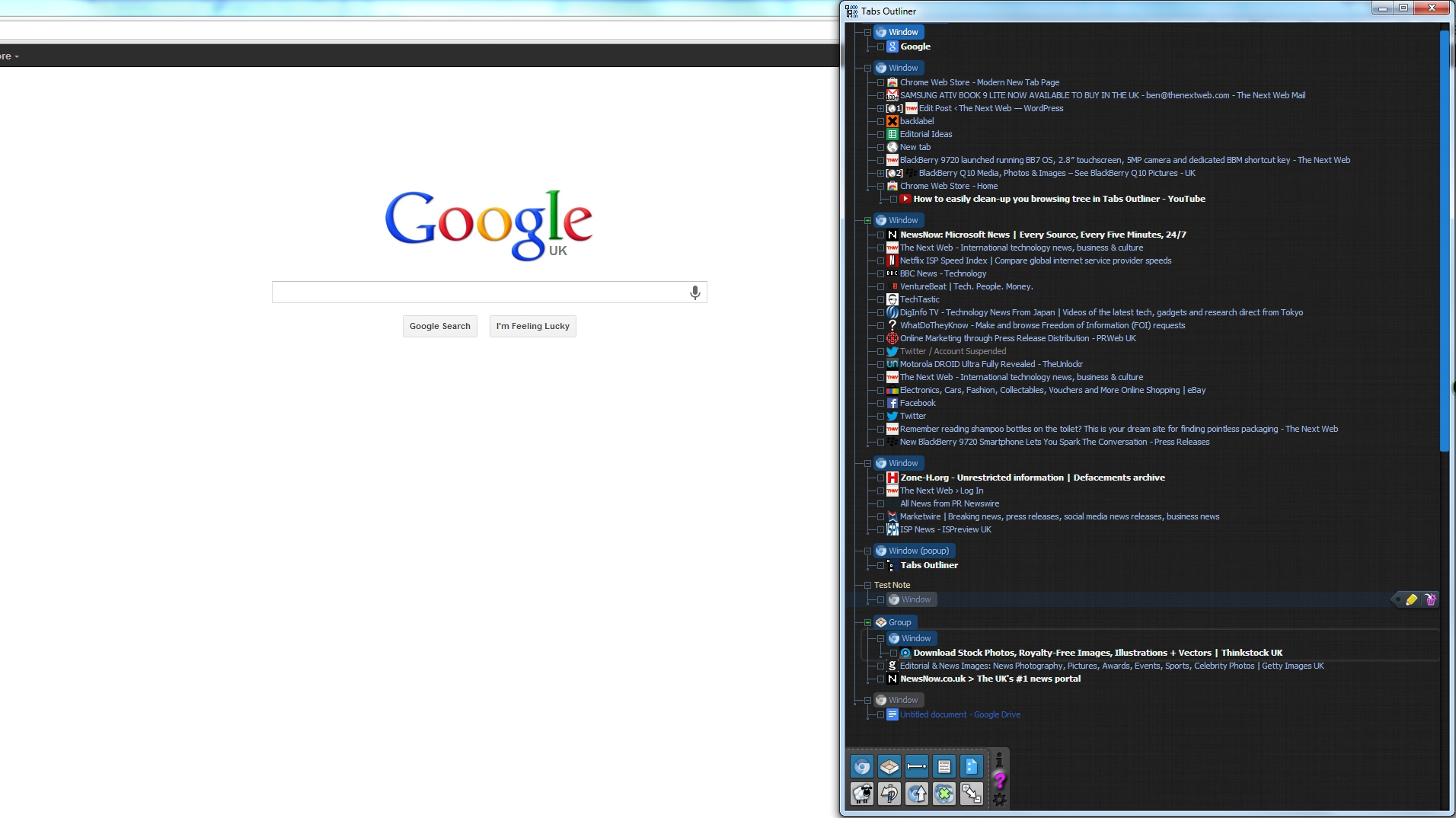Click the microphone voice search icon
This screenshot has width=1456, height=818.
694,292
